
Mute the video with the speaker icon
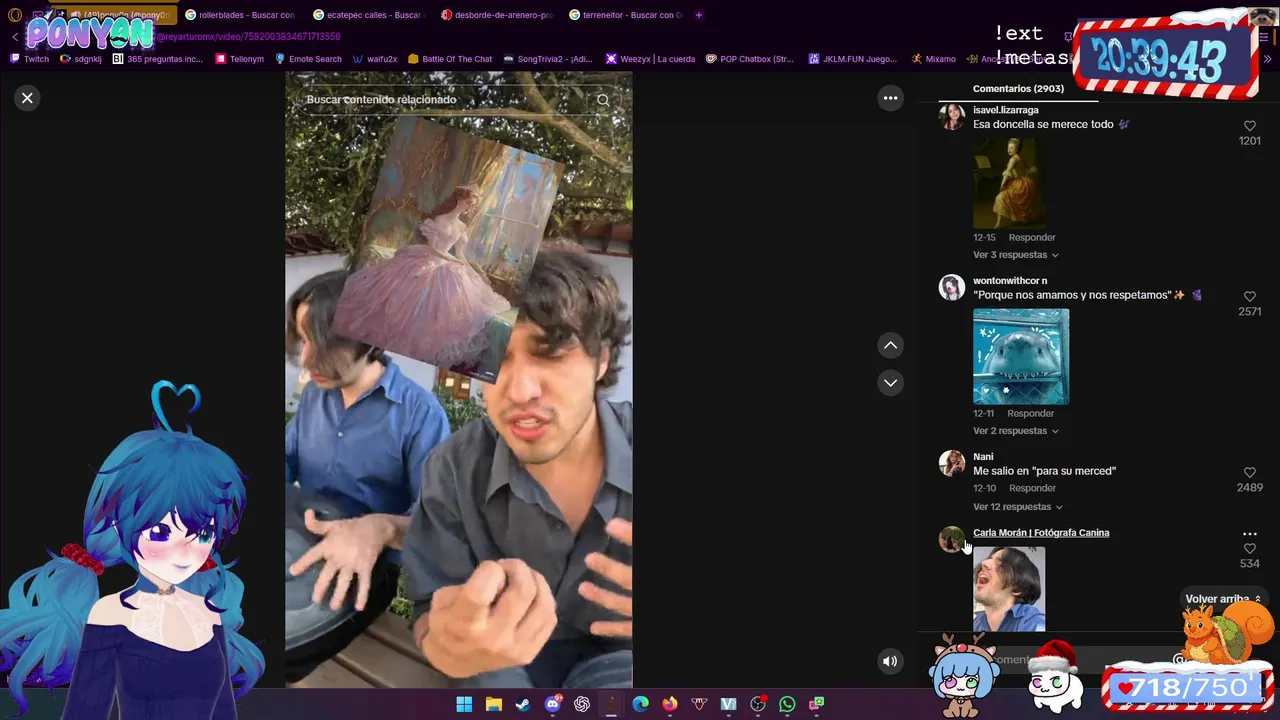(x=890, y=661)
